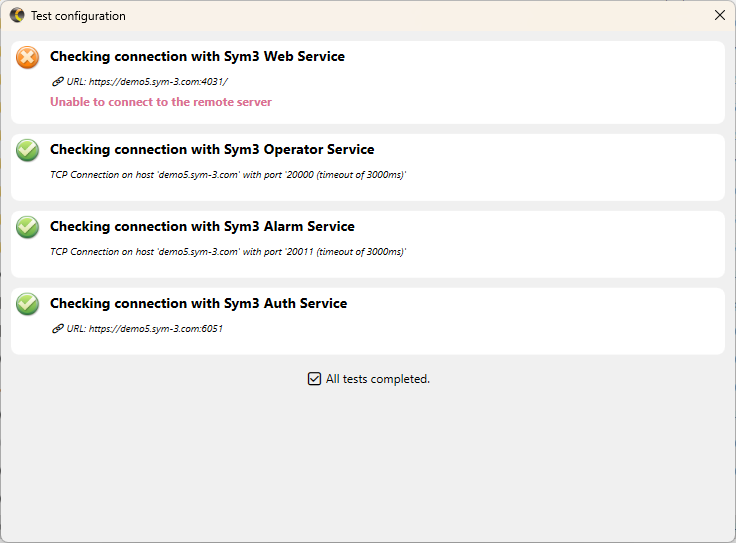This screenshot has width=736, height=543.
Task: Click the Sym3 app icon in title bar
Action: click(17, 16)
